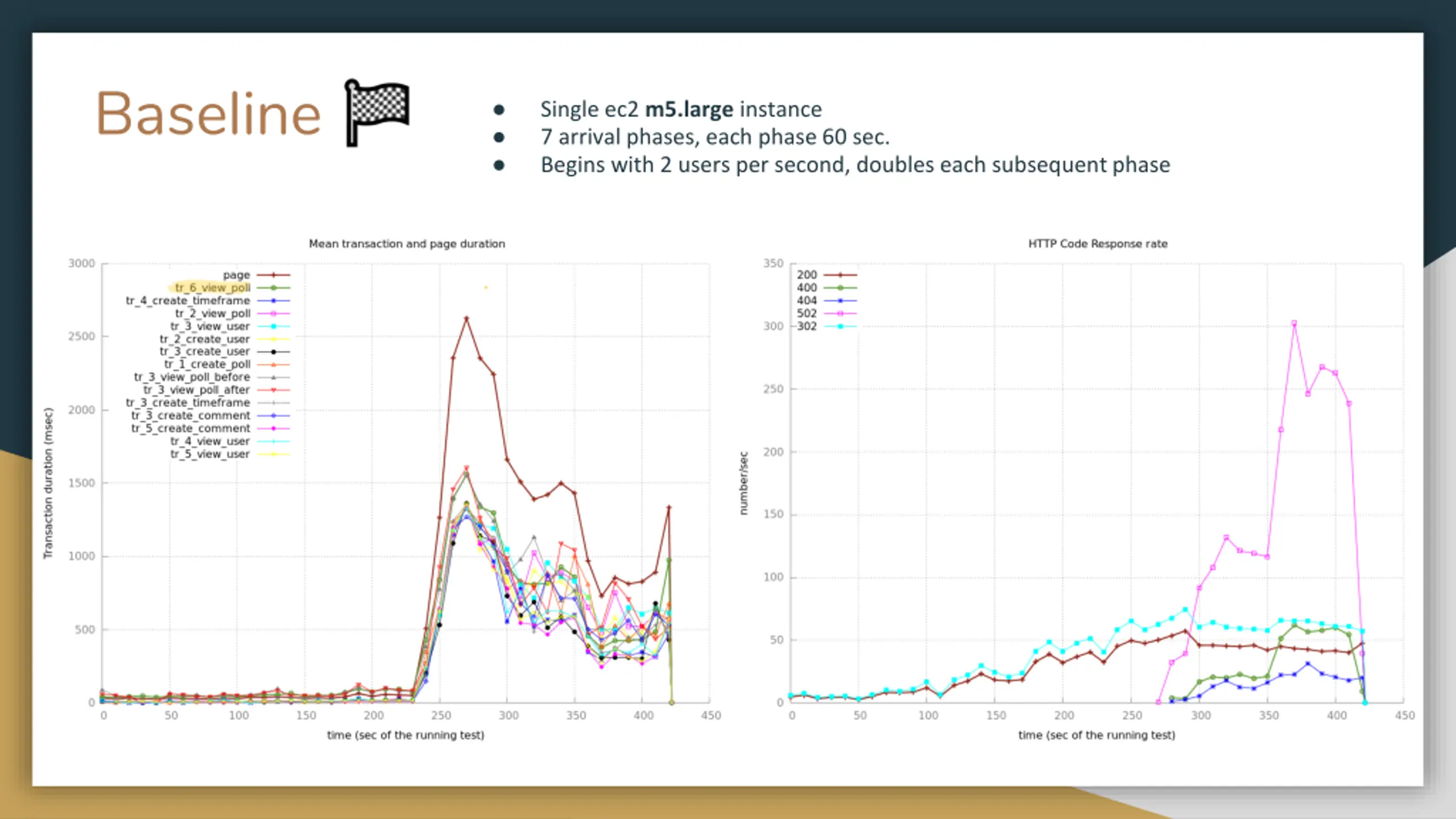Click the 502 legend marker swatch
Screen dimensions: 1456x819
840,313
